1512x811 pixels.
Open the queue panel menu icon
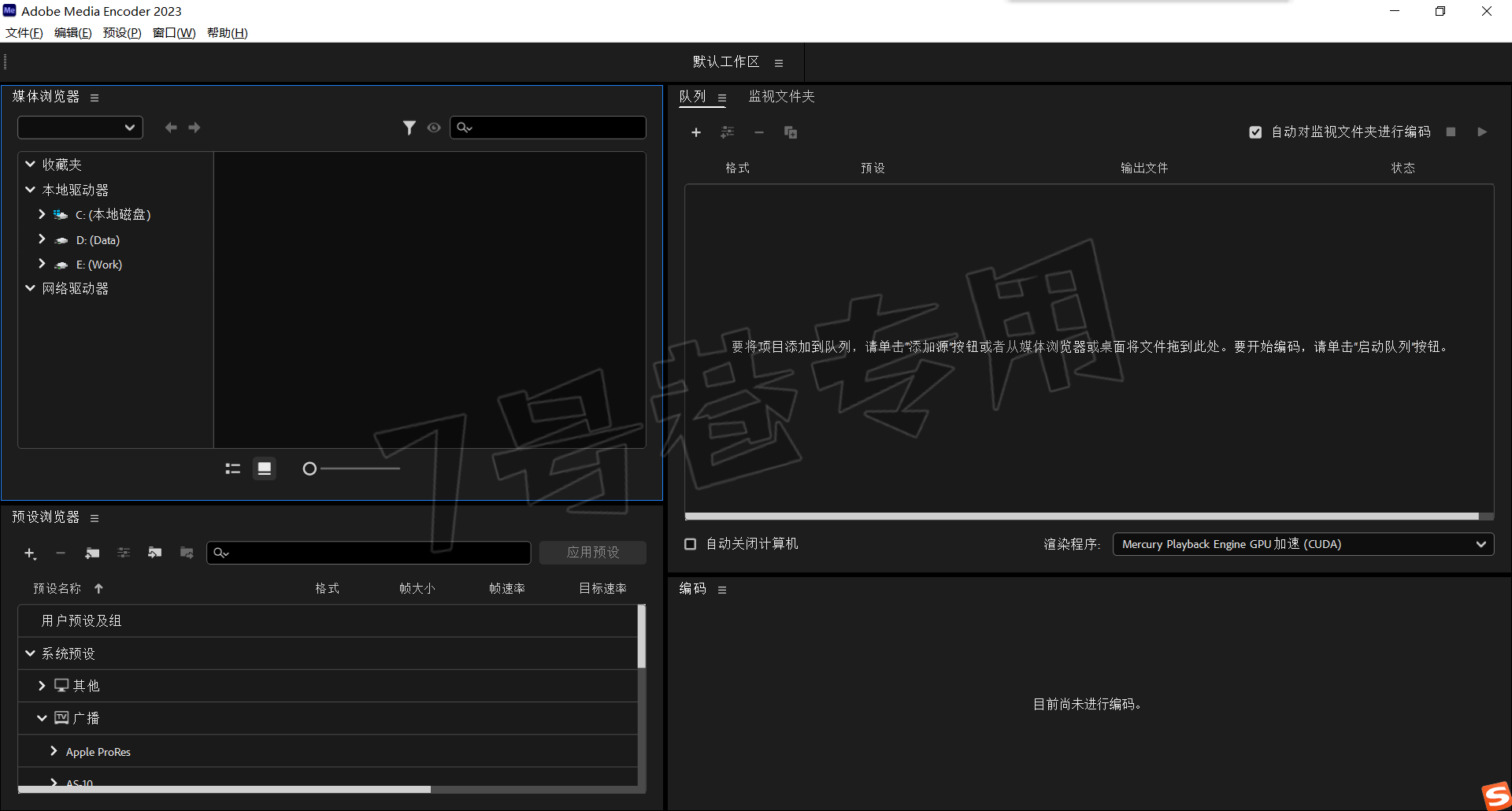[722, 98]
